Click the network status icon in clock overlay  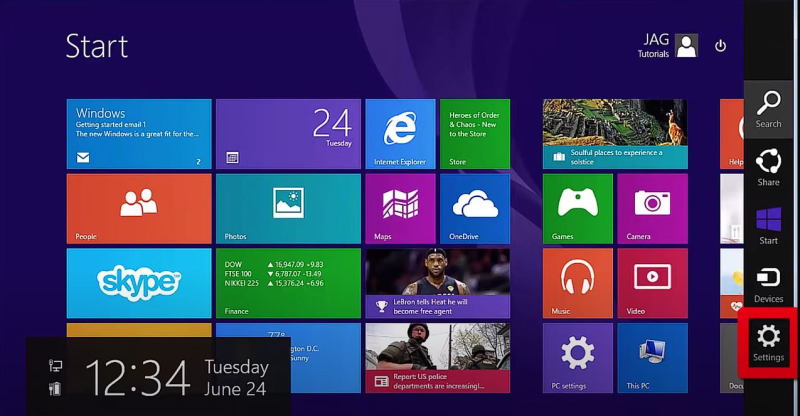point(55,365)
